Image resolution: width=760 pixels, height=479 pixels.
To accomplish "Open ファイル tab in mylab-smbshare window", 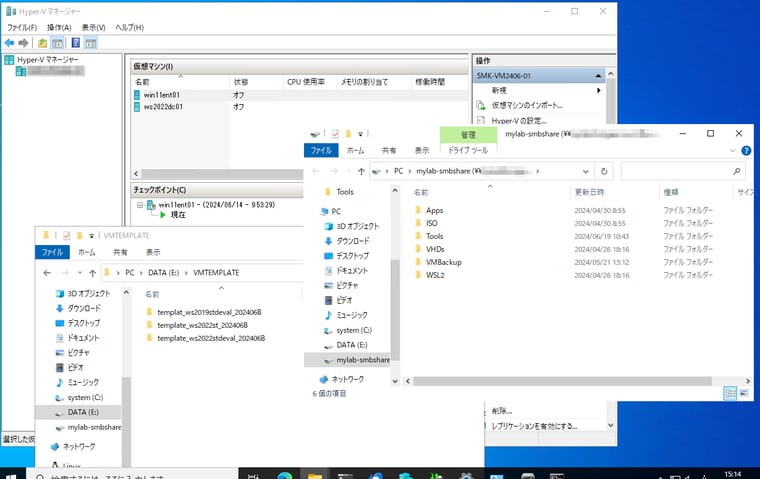I will [x=321, y=150].
